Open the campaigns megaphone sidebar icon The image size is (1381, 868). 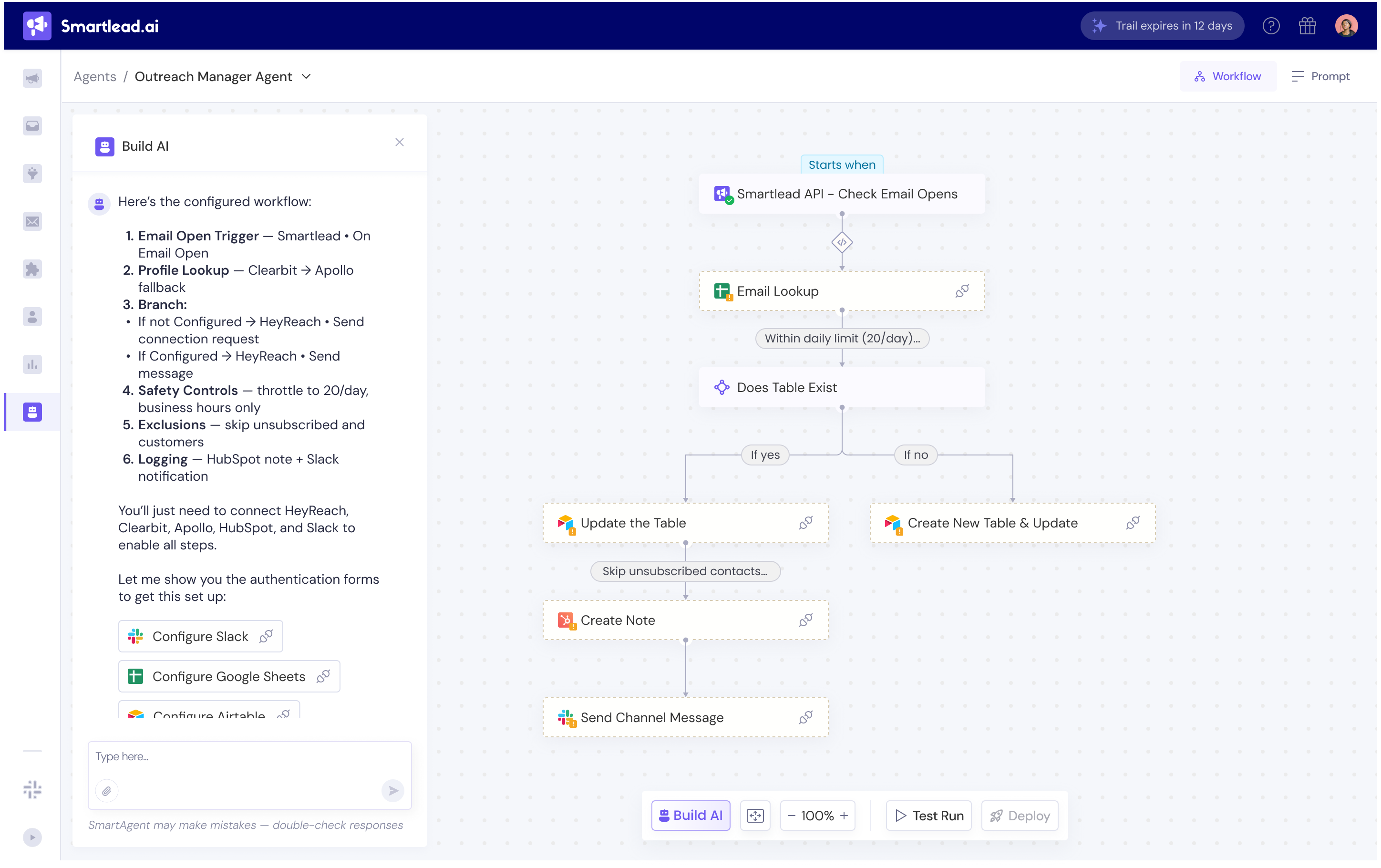click(32, 78)
